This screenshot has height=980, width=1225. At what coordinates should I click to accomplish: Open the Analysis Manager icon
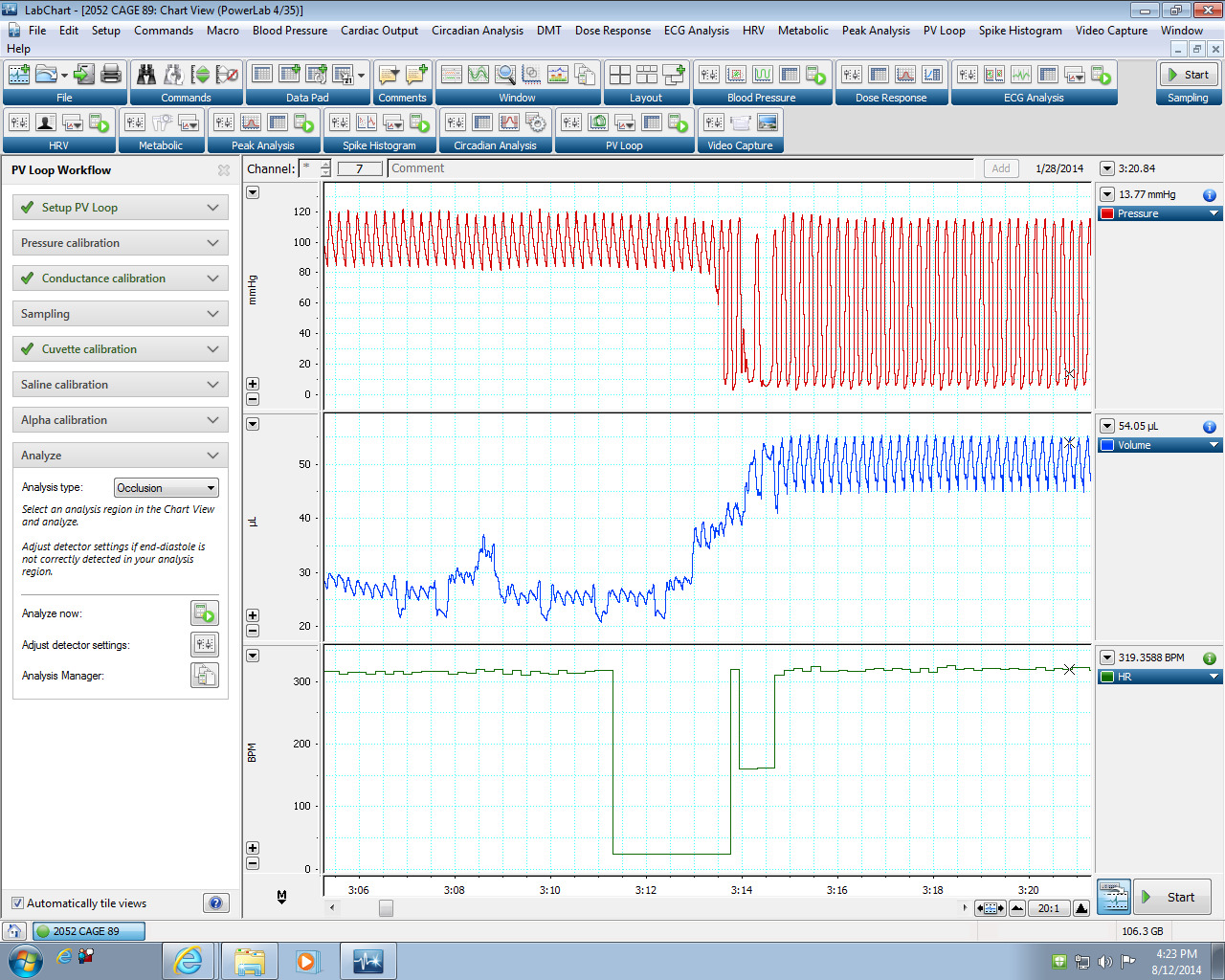[205, 676]
